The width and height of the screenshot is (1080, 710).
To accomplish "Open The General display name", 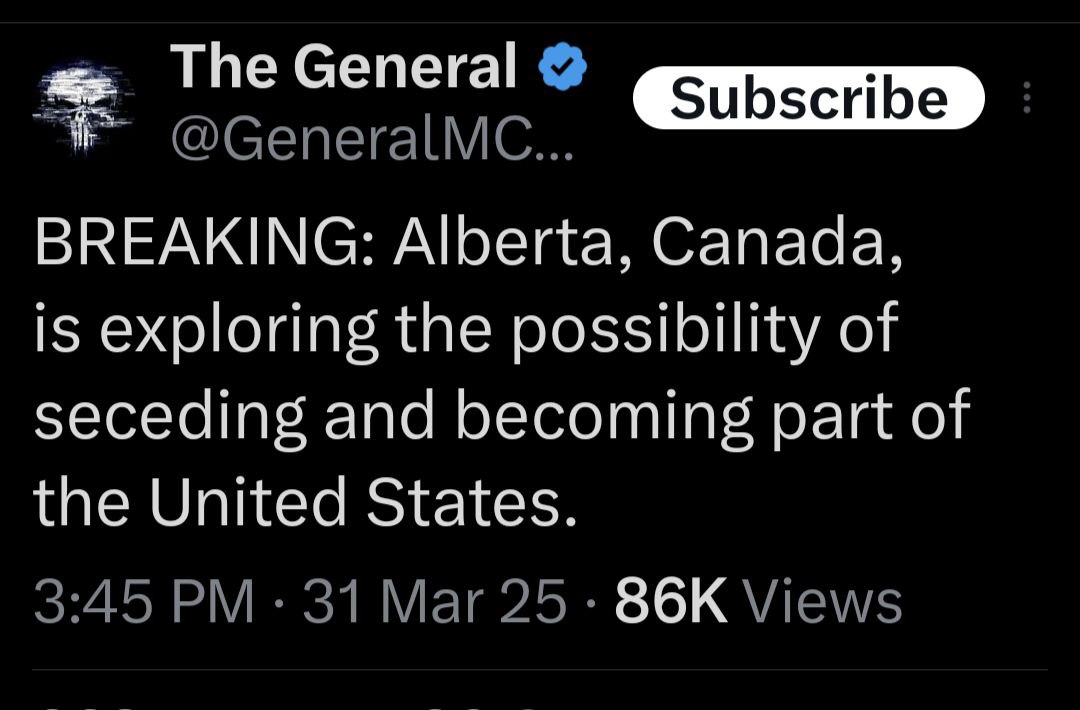I will coord(344,67).
